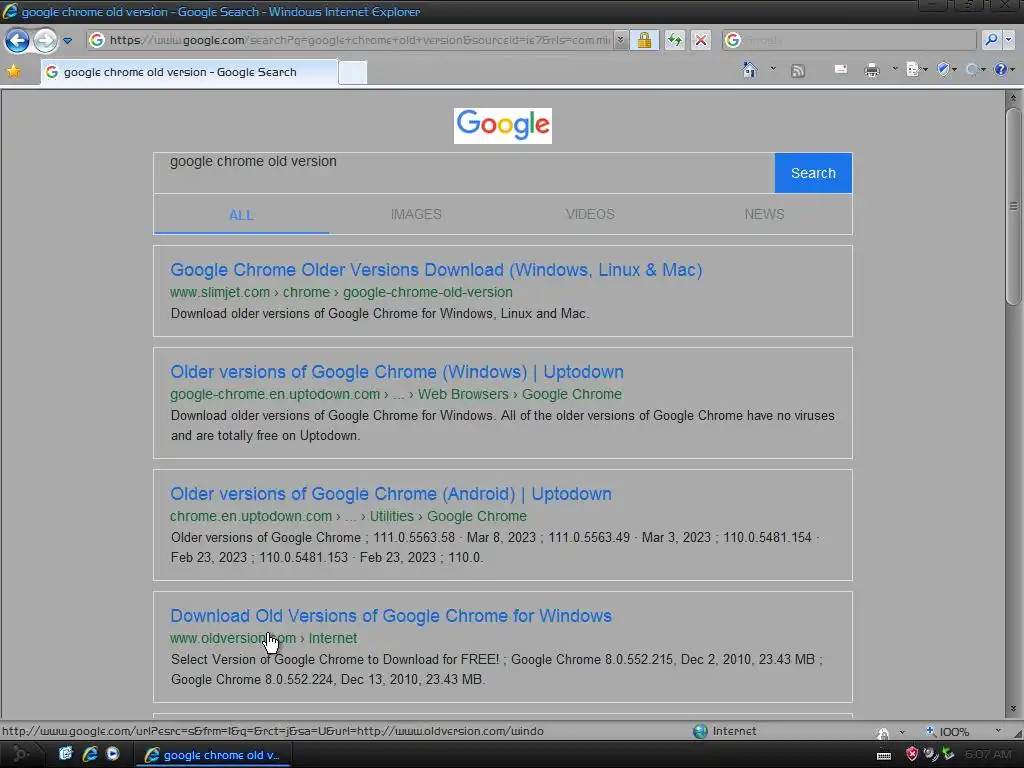Click the system clock showing 6:07 AM
1024x768 pixels.
tap(987, 755)
